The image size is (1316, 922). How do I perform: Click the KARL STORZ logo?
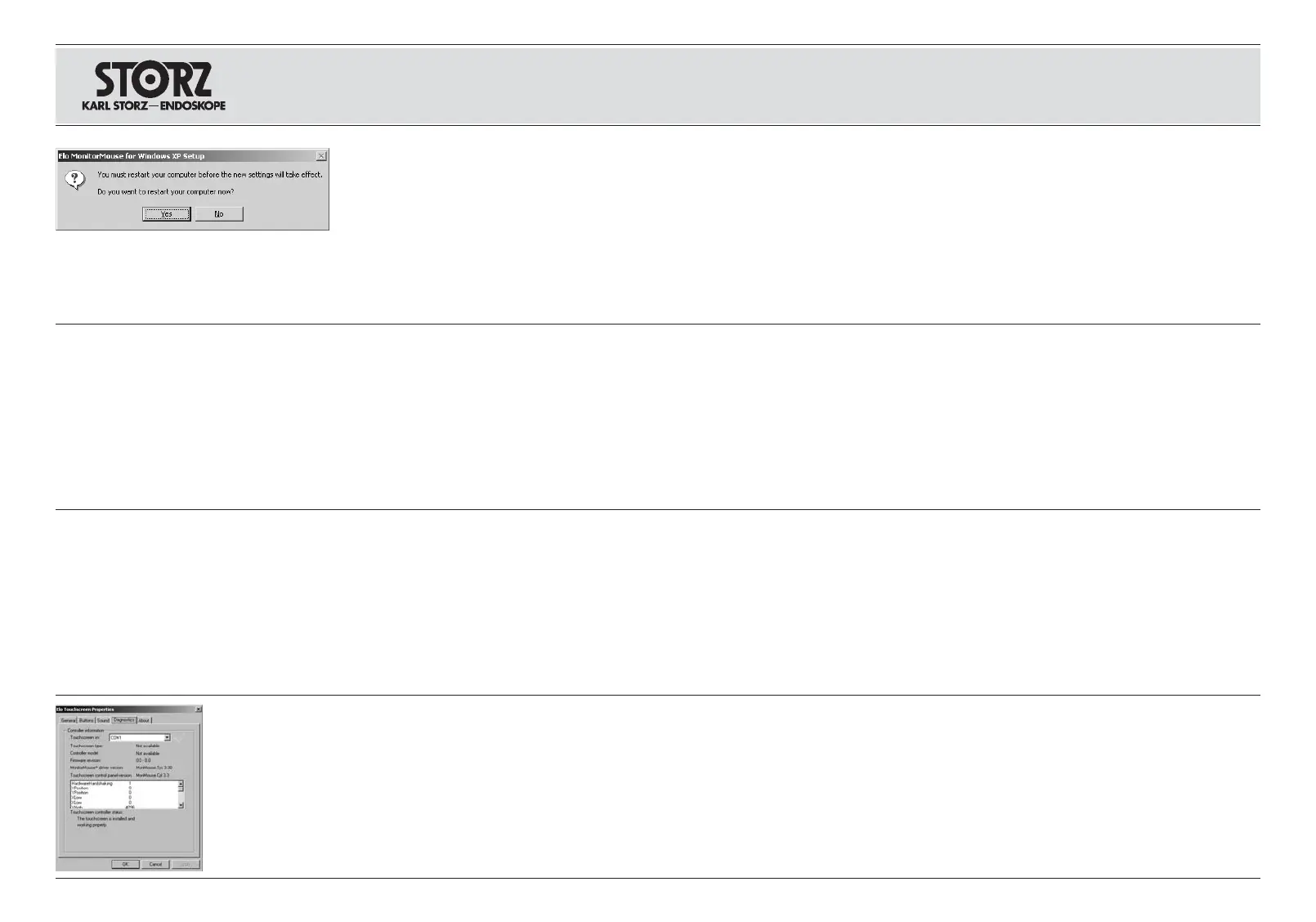click(154, 86)
